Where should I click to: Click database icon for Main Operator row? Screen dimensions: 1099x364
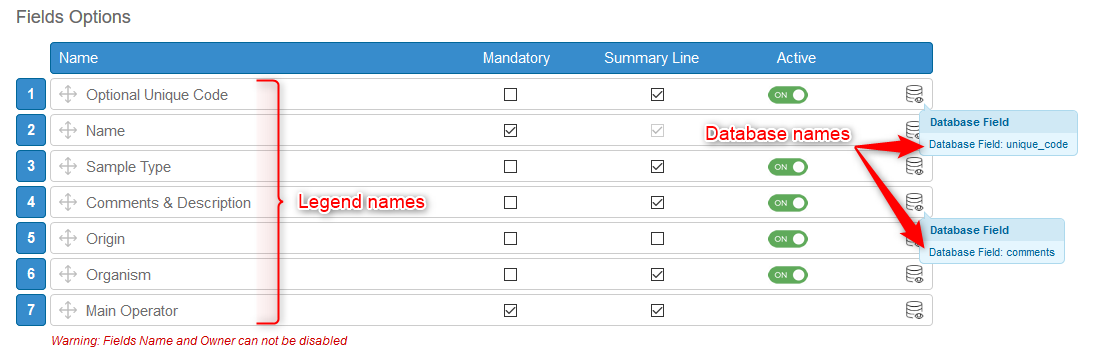click(x=913, y=311)
